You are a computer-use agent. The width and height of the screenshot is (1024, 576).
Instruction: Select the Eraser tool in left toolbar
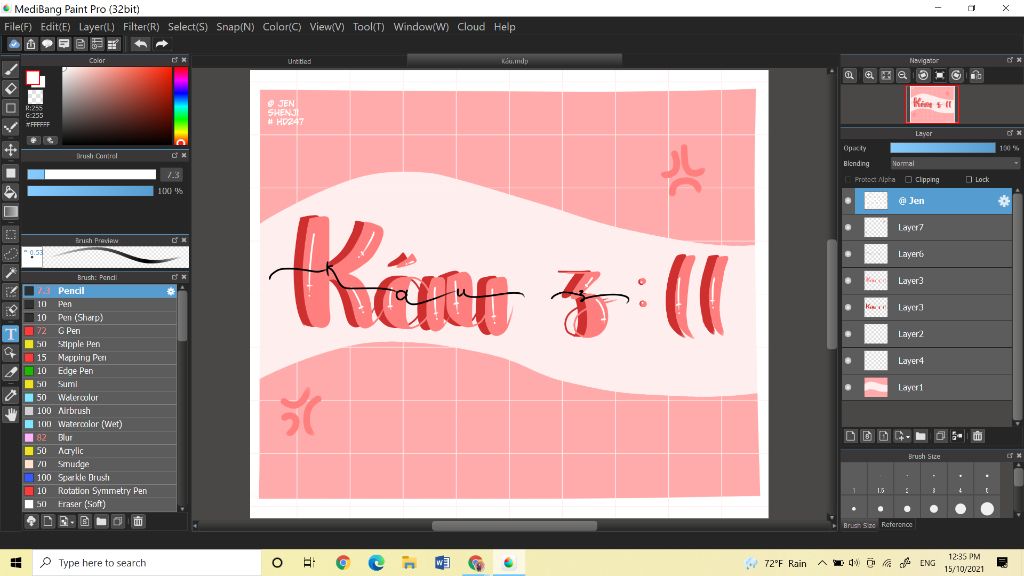click(10, 88)
